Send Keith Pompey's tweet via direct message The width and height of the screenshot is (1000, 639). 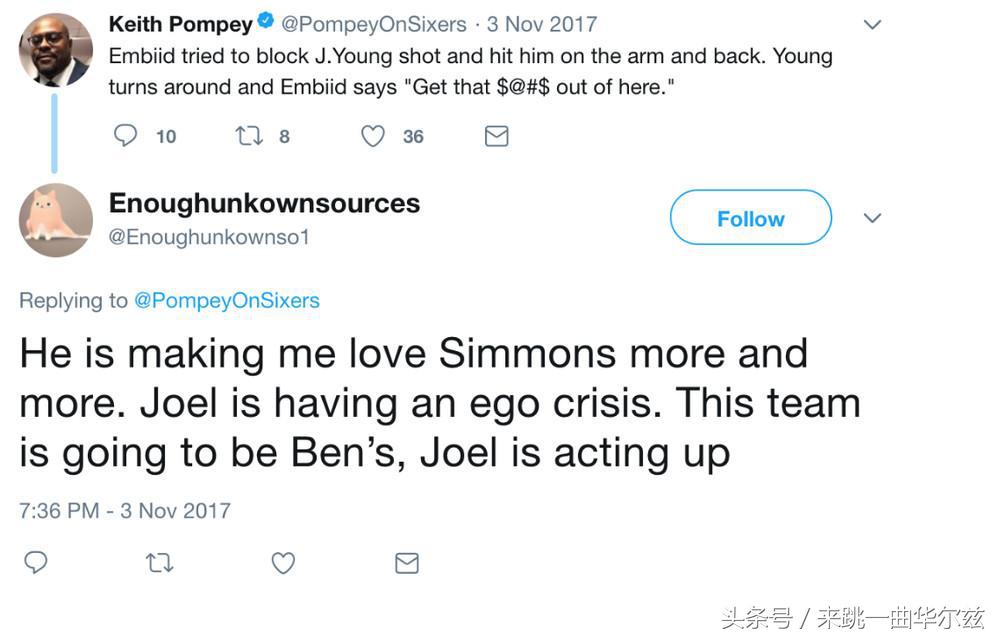click(x=496, y=136)
